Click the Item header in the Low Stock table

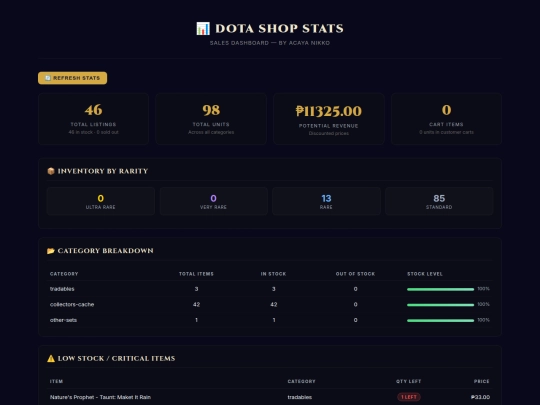click(56, 382)
